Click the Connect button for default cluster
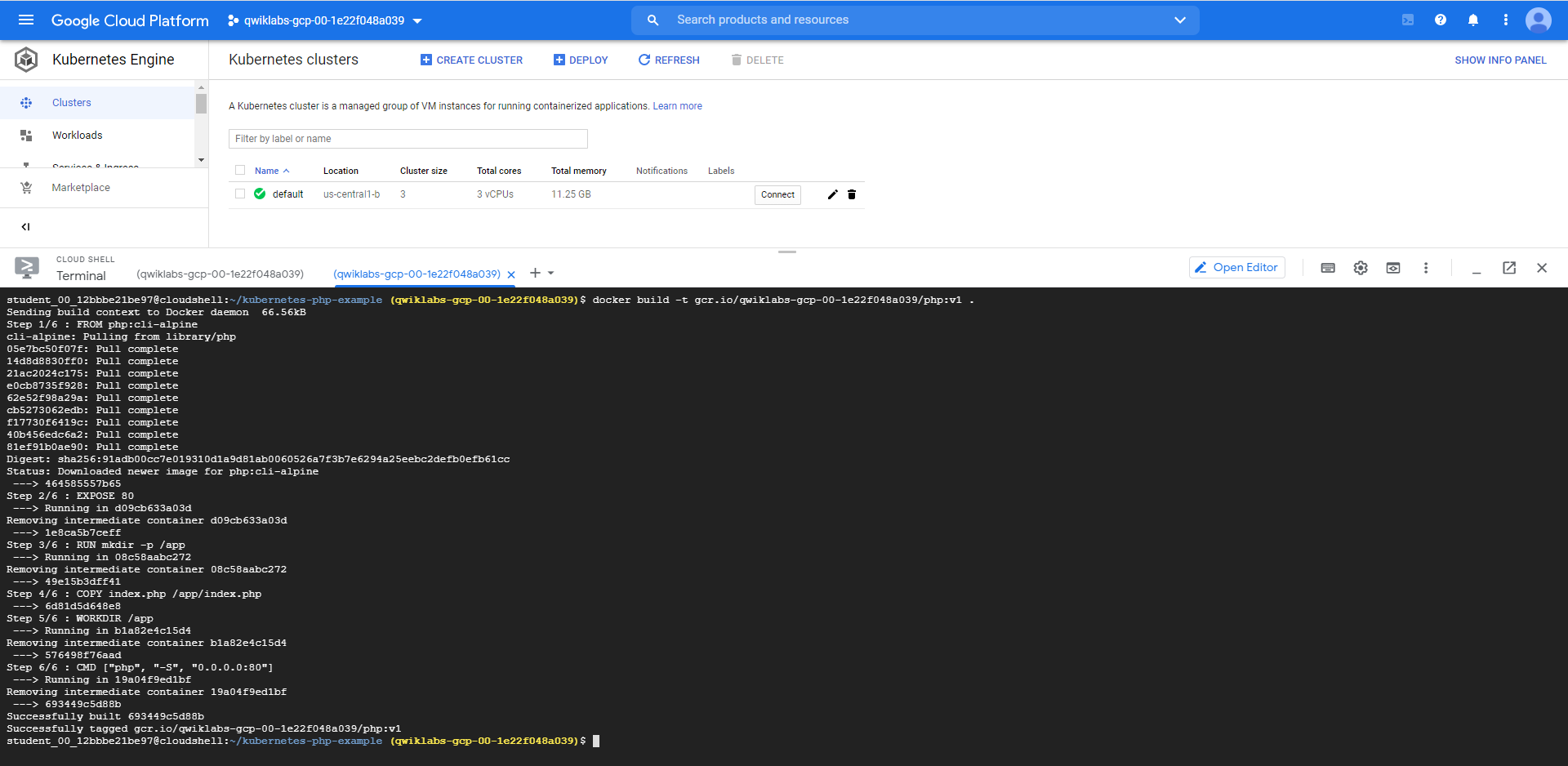This screenshot has width=1568, height=766. (777, 194)
